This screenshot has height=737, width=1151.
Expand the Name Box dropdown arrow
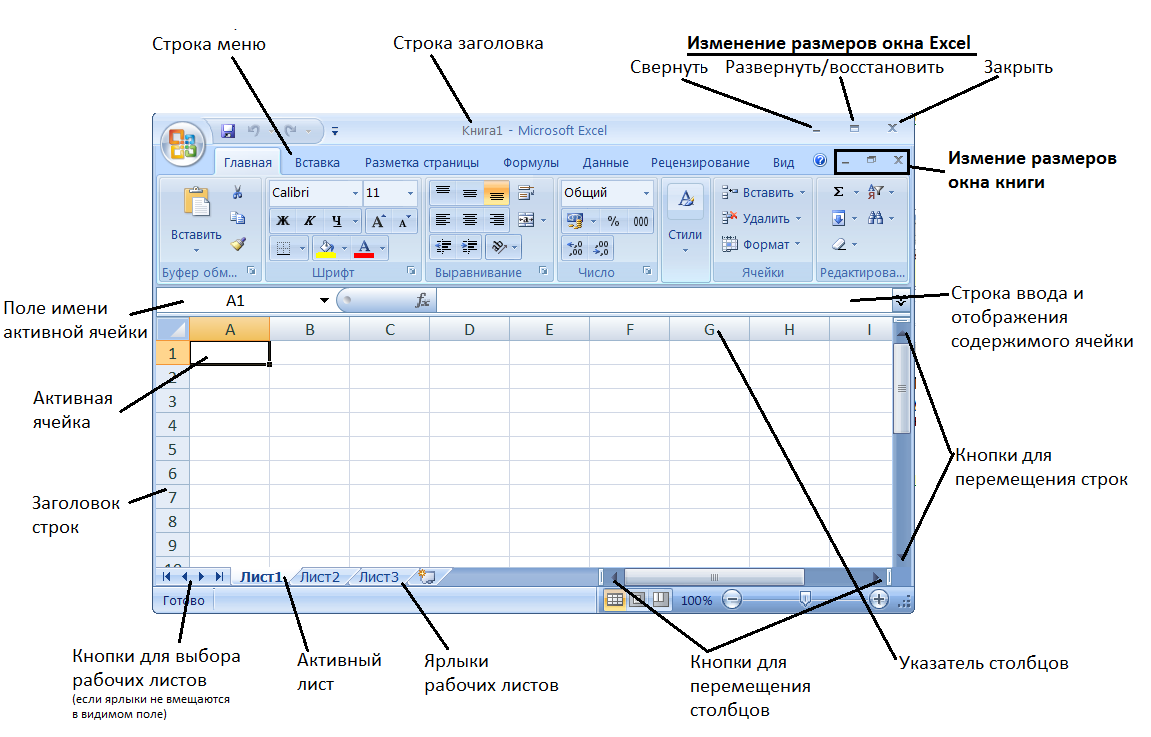[x=324, y=300]
